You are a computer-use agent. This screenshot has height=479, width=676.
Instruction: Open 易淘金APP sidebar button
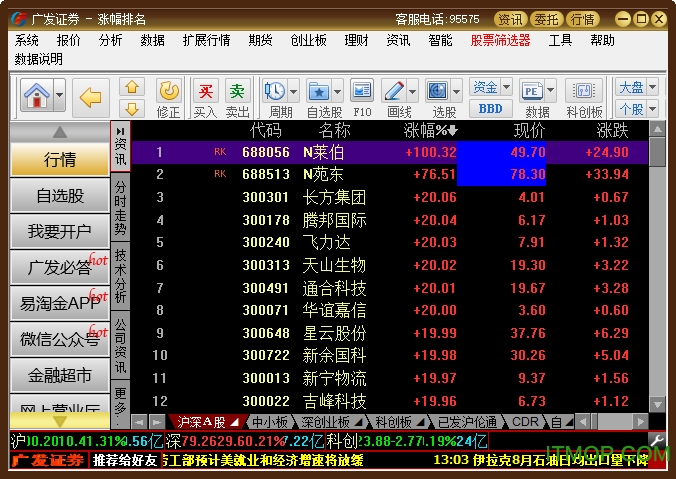pyautogui.click(x=60, y=304)
